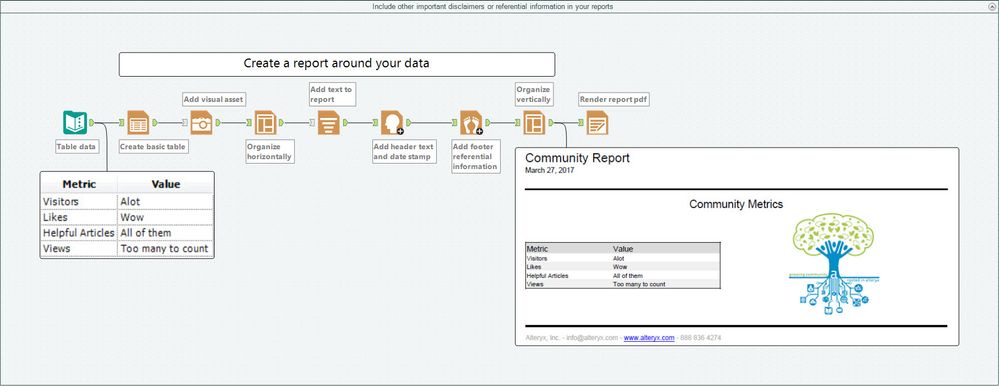Viewport: 999px width, 386px height.
Task: Select the Organize vertically layout tool icon
Action: (x=534, y=122)
